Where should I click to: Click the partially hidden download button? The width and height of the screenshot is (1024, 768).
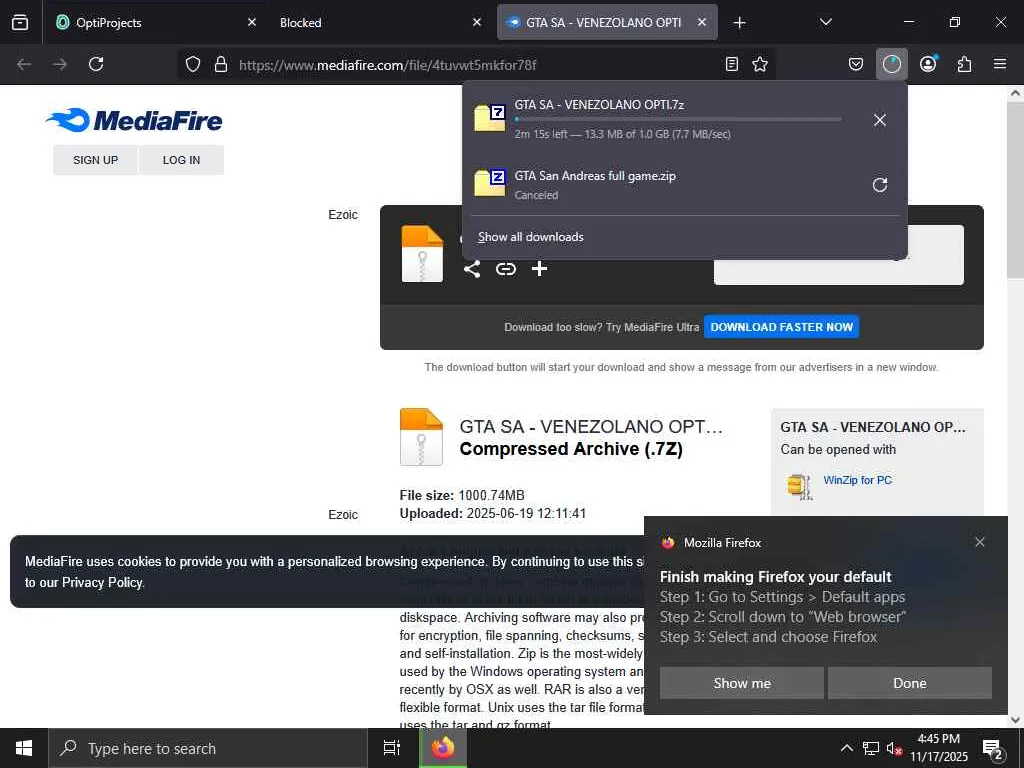839,272
